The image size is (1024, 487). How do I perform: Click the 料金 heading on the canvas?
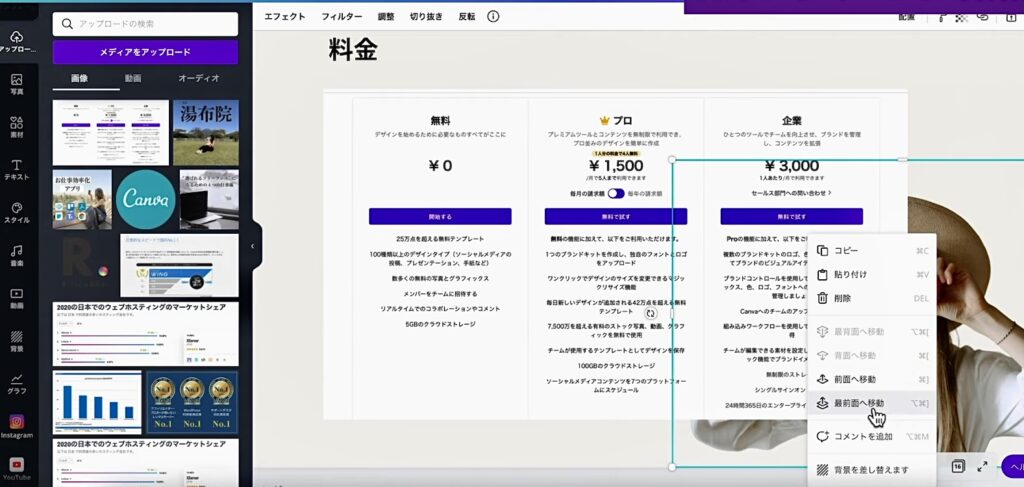[353, 50]
